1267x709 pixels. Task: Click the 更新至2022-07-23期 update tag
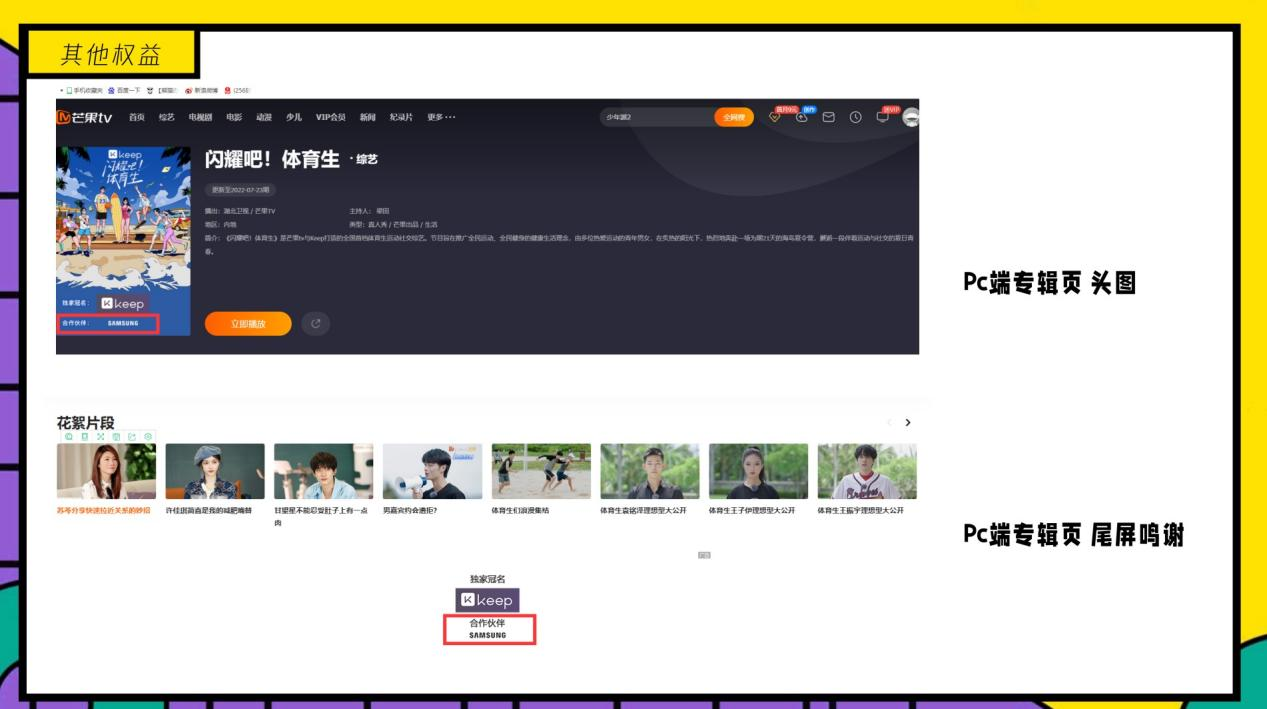point(240,189)
